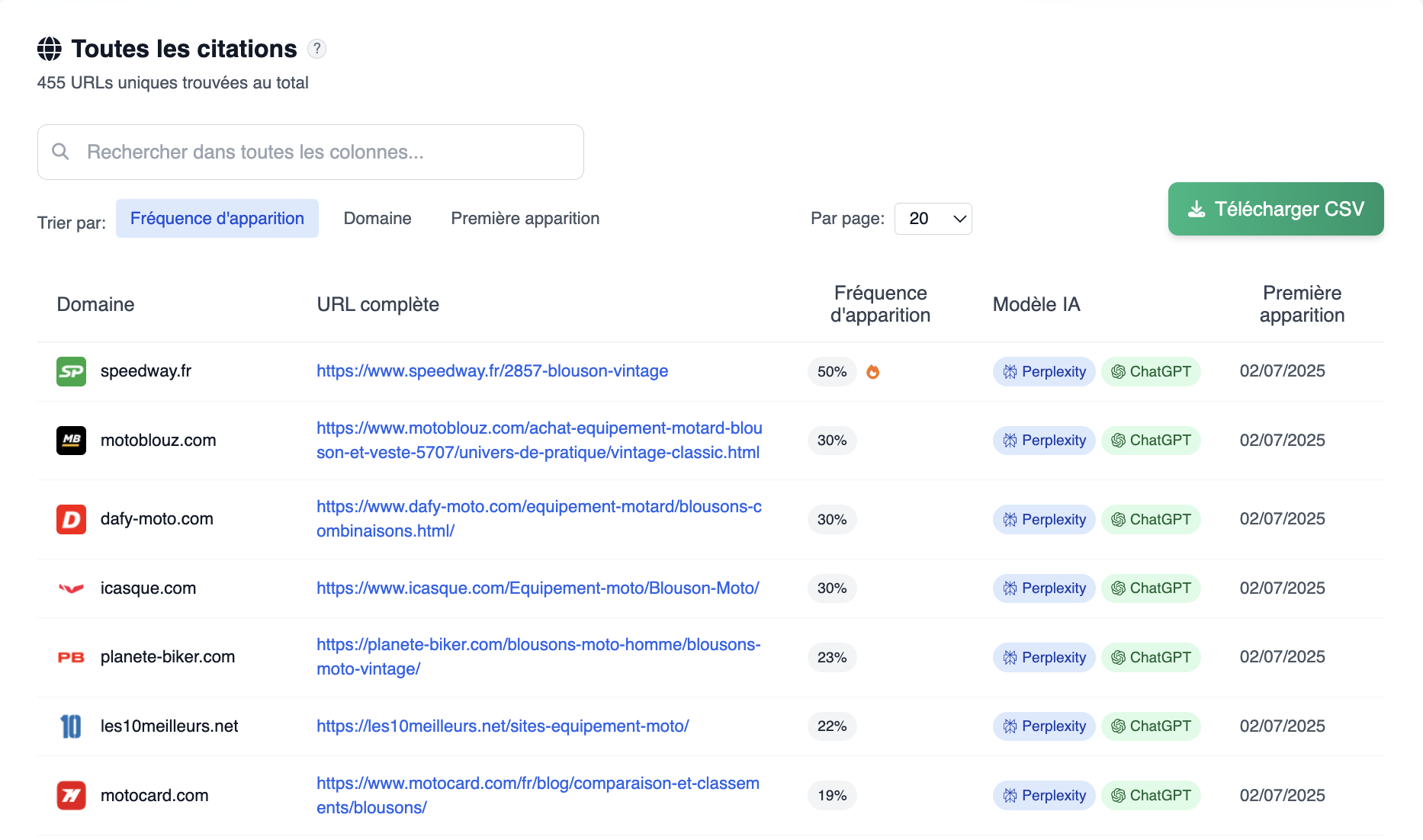Click Perplexity badge in motocard.com row
The image size is (1423, 840).
click(x=1044, y=796)
